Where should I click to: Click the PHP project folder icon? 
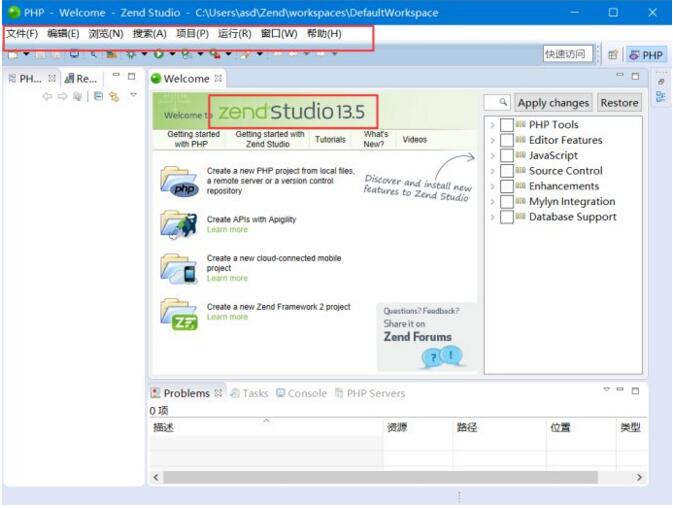pos(179,181)
